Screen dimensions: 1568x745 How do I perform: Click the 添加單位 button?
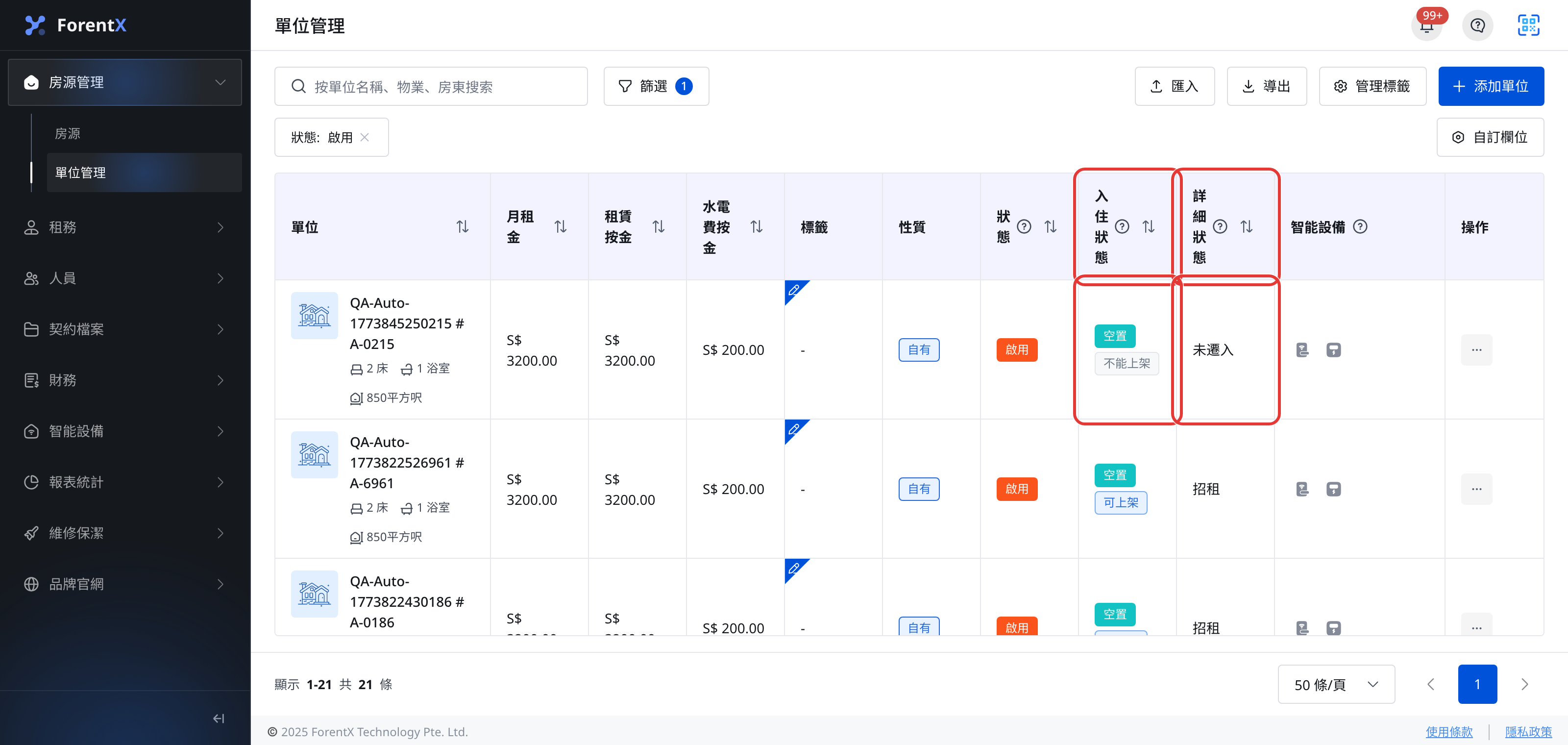pyautogui.click(x=1491, y=86)
